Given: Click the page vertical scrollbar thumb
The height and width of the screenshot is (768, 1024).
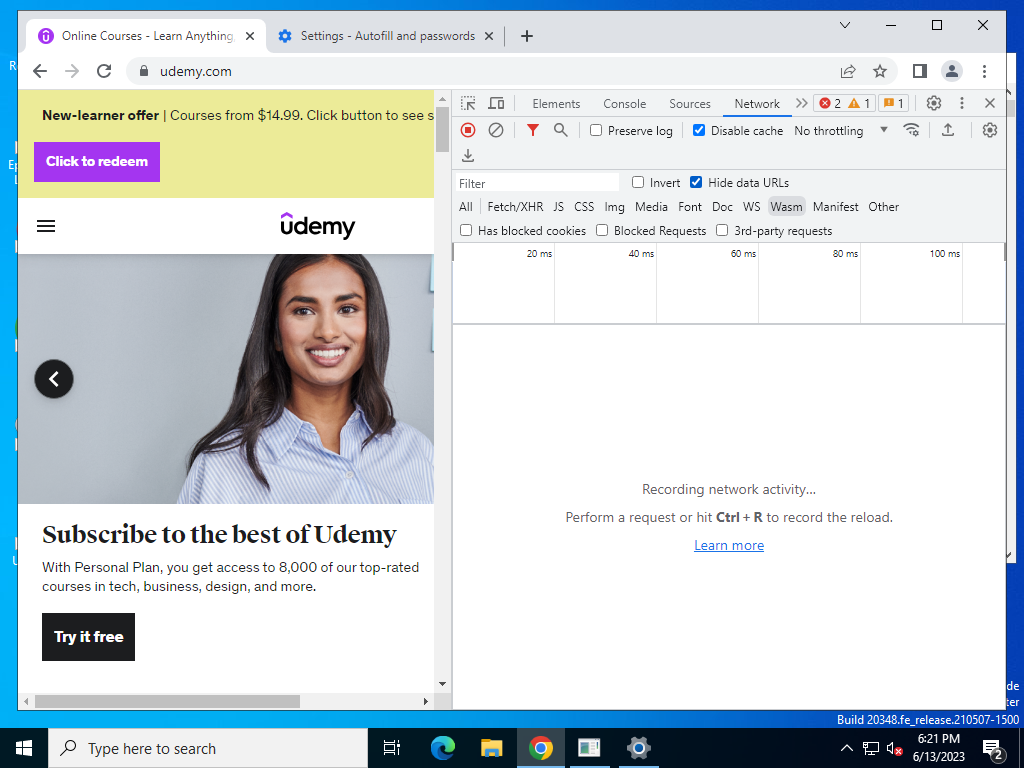Looking at the screenshot, I should [x=442, y=129].
